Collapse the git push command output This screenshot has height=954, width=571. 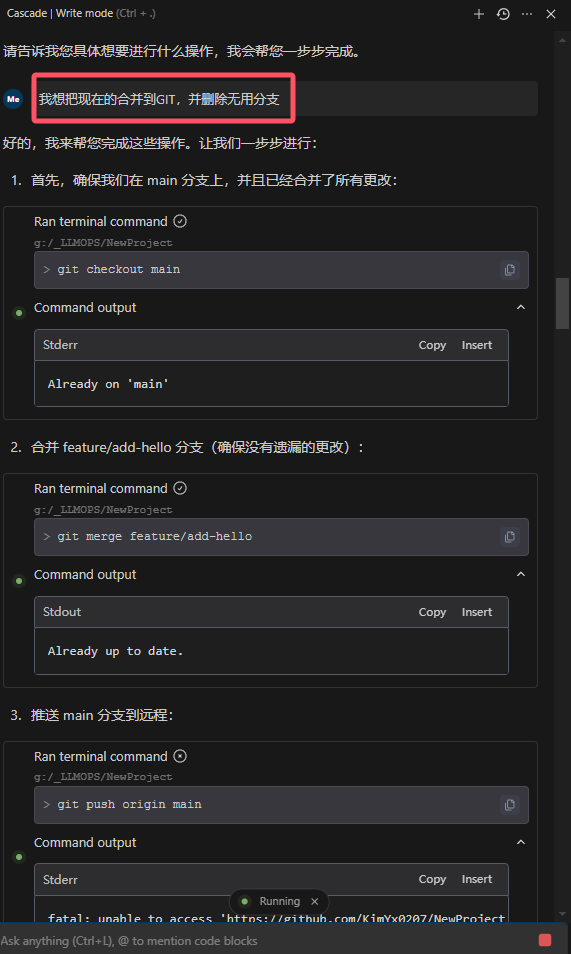pos(521,842)
